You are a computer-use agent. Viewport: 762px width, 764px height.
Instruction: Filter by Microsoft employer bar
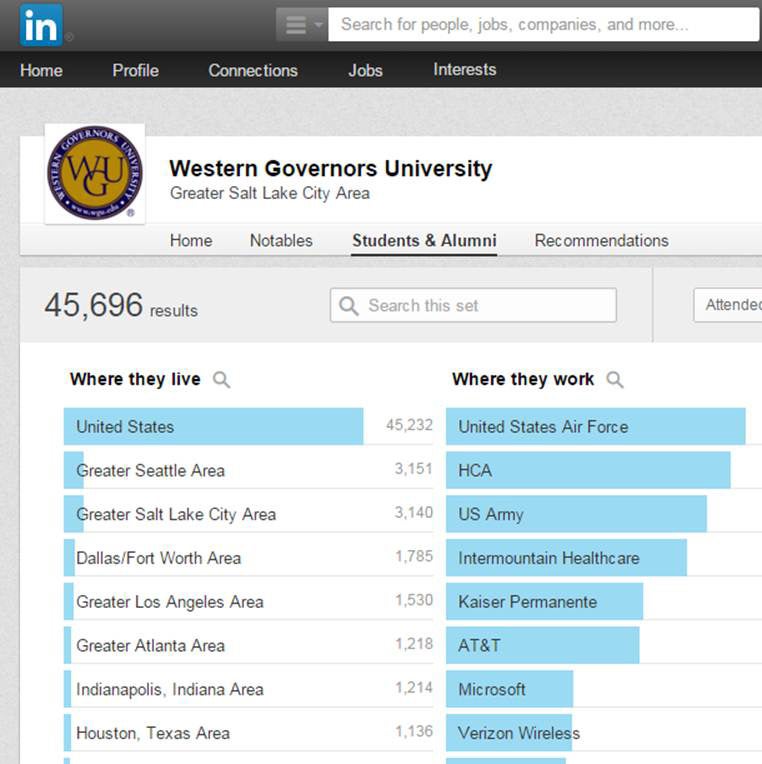click(x=510, y=689)
